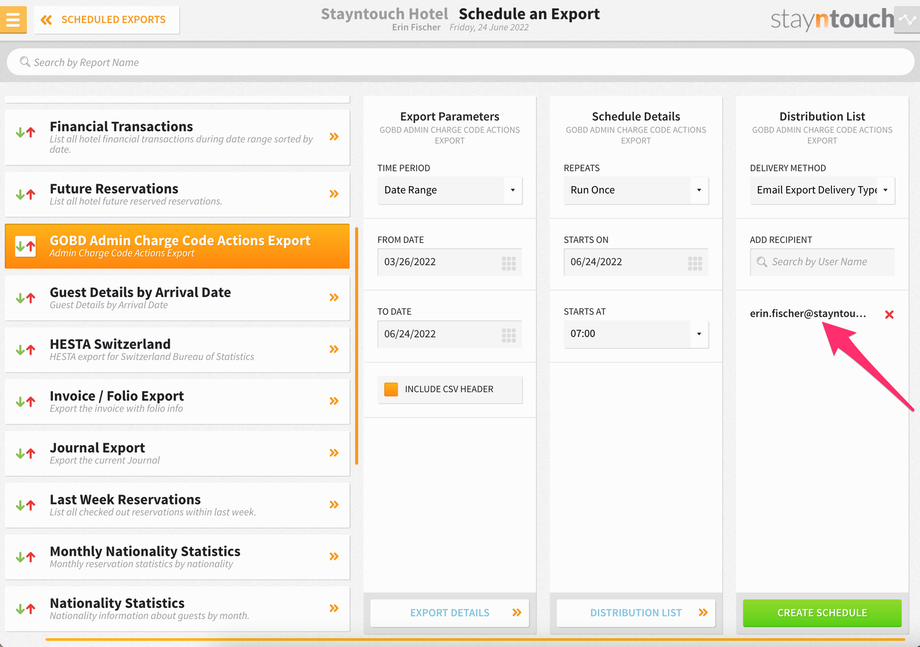Open Future Reservations double chevron

tap(334, 194)
